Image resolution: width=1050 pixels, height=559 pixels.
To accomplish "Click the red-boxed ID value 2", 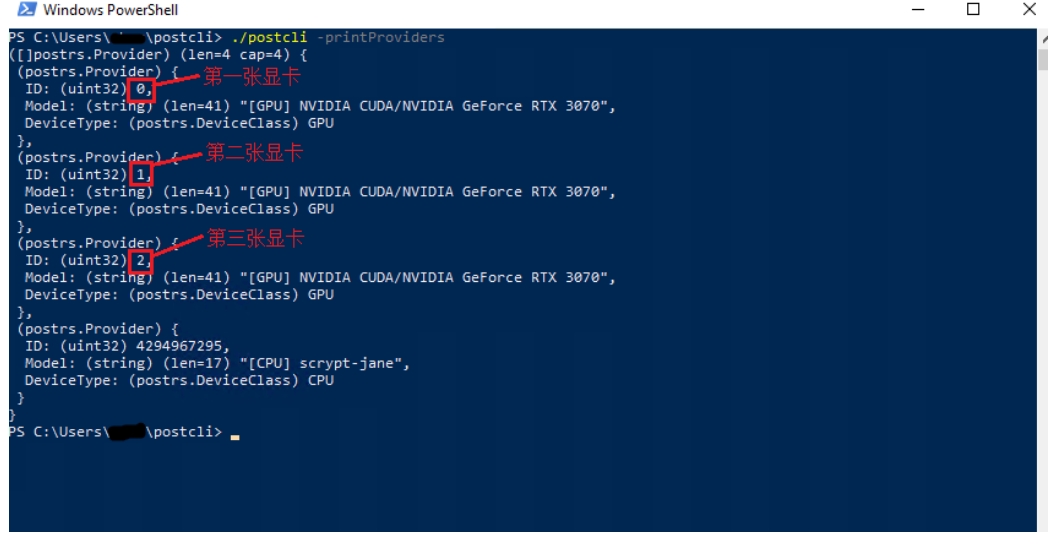I will pyautogui.click(x=141, y=260).
